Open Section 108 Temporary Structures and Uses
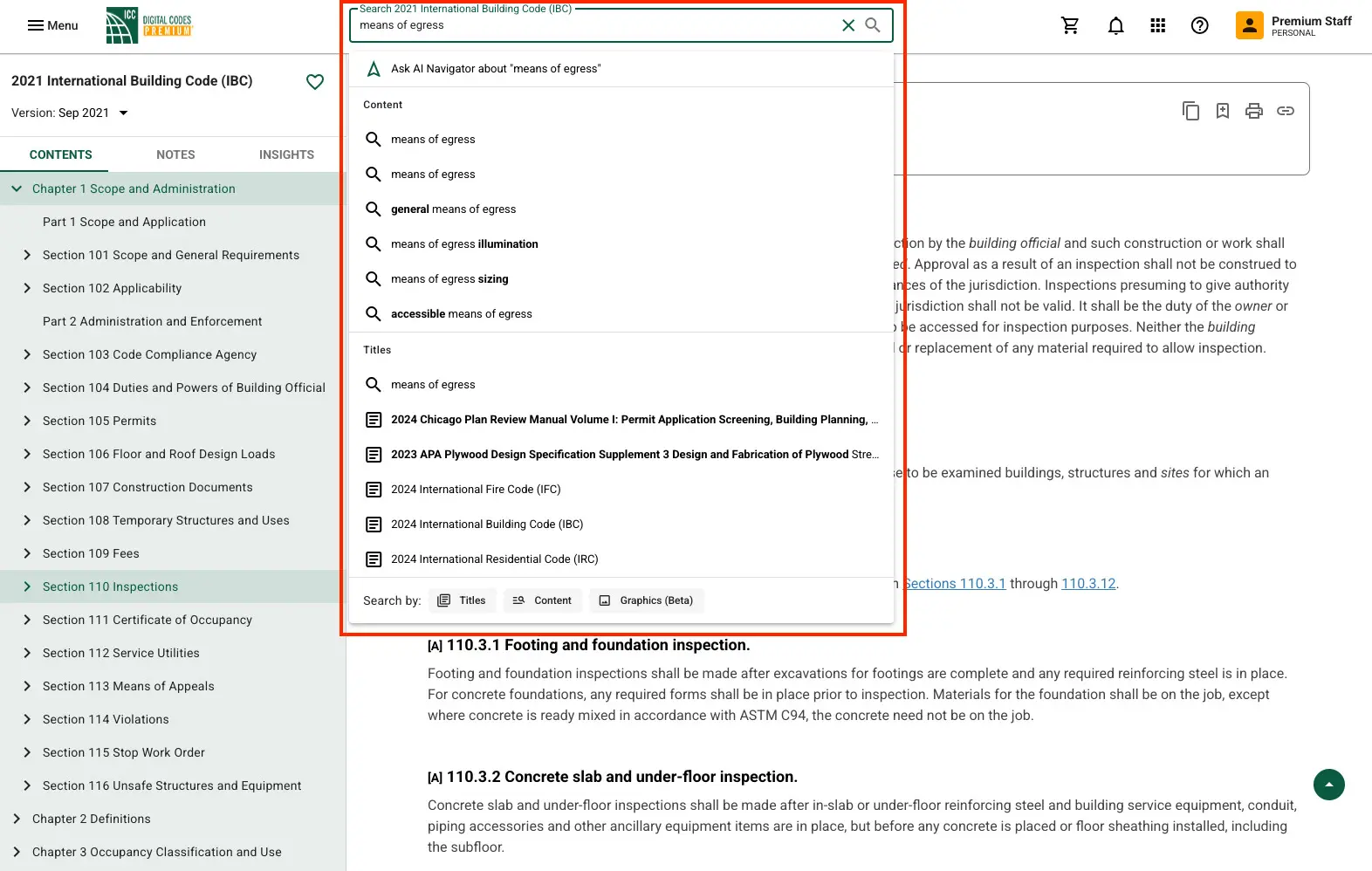The height and width of the screenshot is (871, 1372). point(166,520)
